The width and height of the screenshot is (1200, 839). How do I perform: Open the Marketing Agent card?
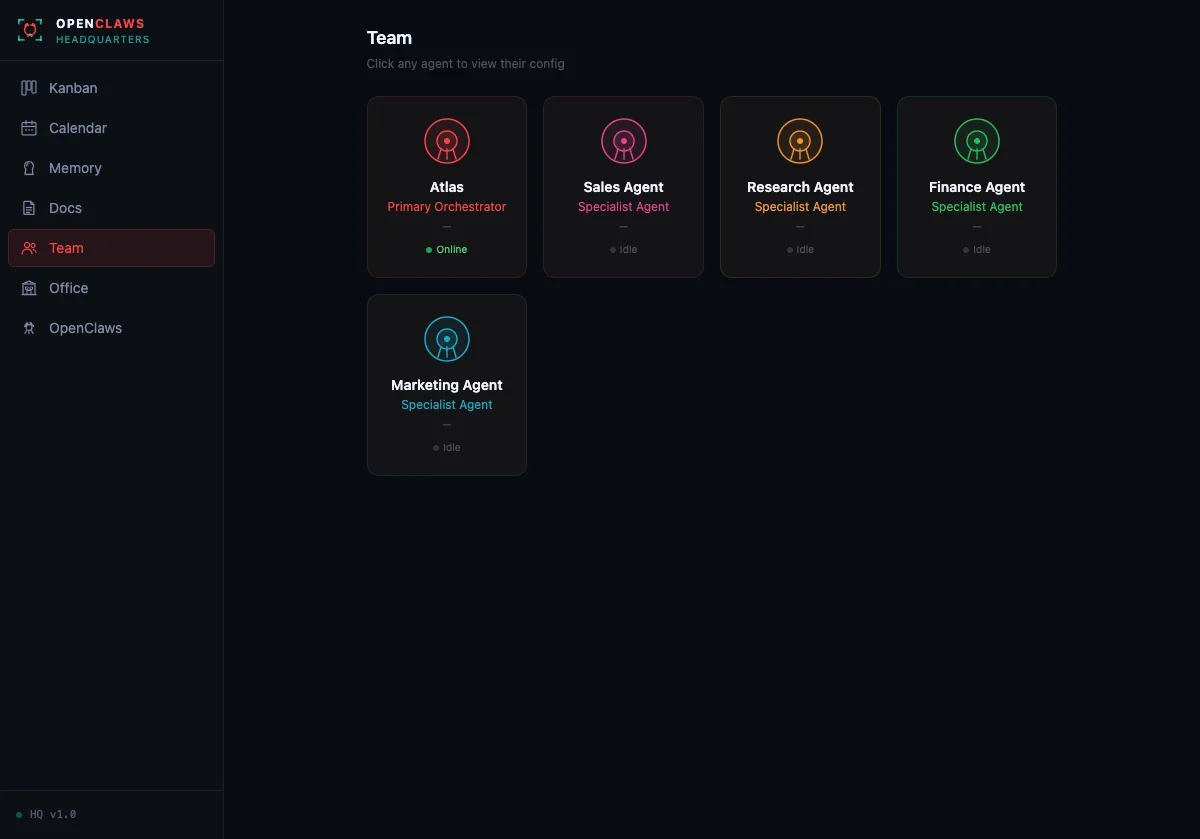coord(447,385)
